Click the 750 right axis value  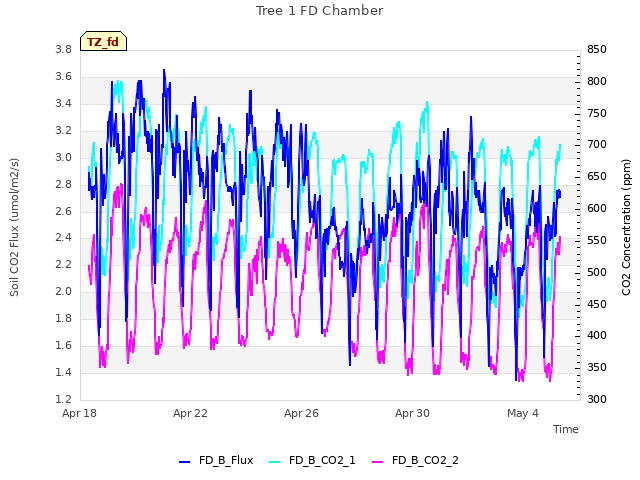click(x=597, y=113)
